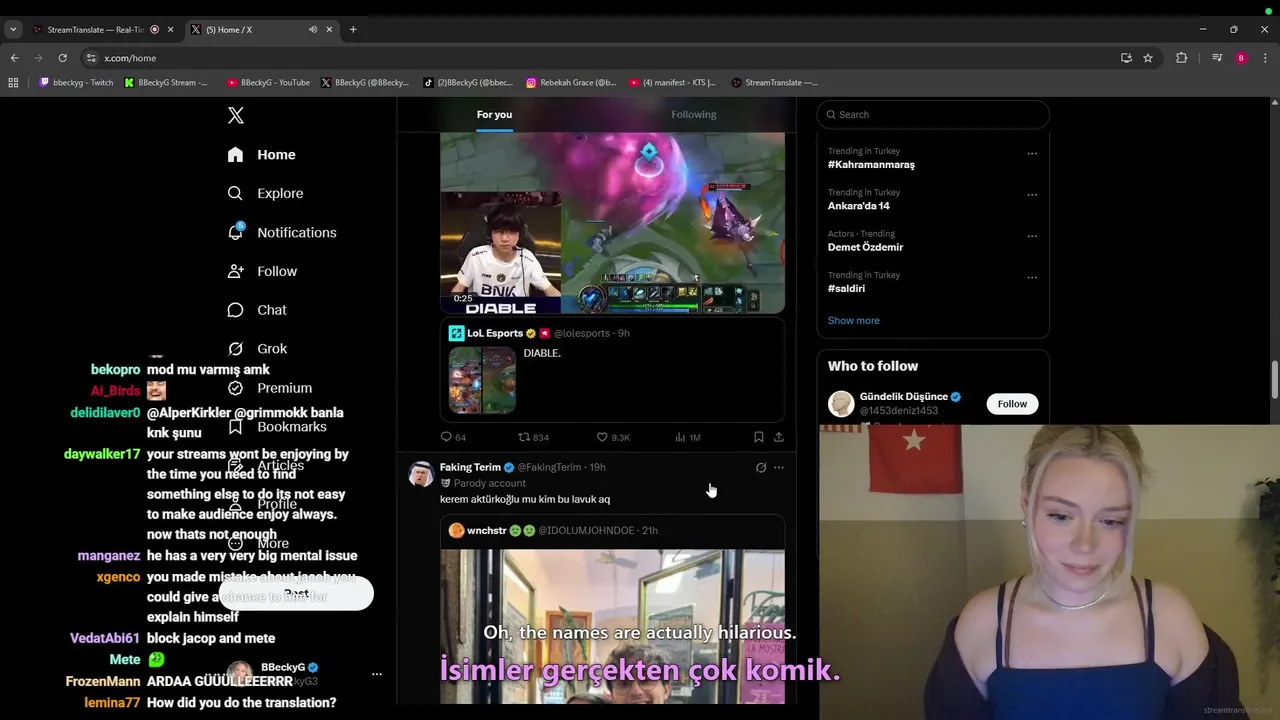Go back in Chrome browser

pyautogui.click(x=15, y=58)
